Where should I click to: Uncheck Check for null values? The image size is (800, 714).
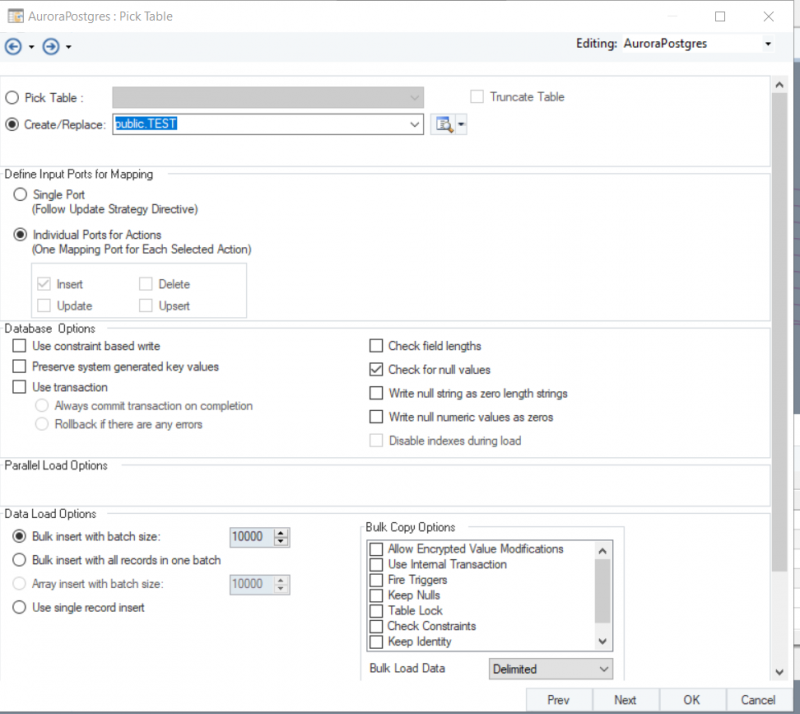tap(376, 369)
